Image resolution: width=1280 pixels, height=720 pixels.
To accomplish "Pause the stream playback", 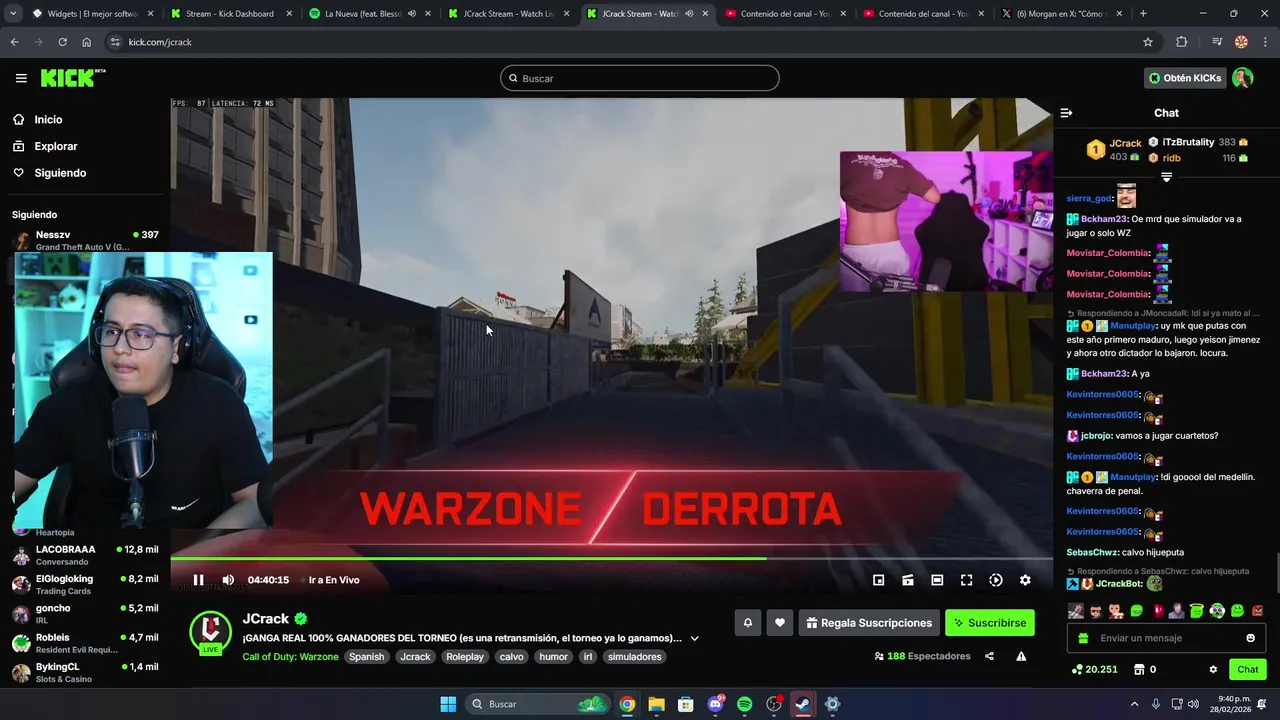I will (198, 580).
